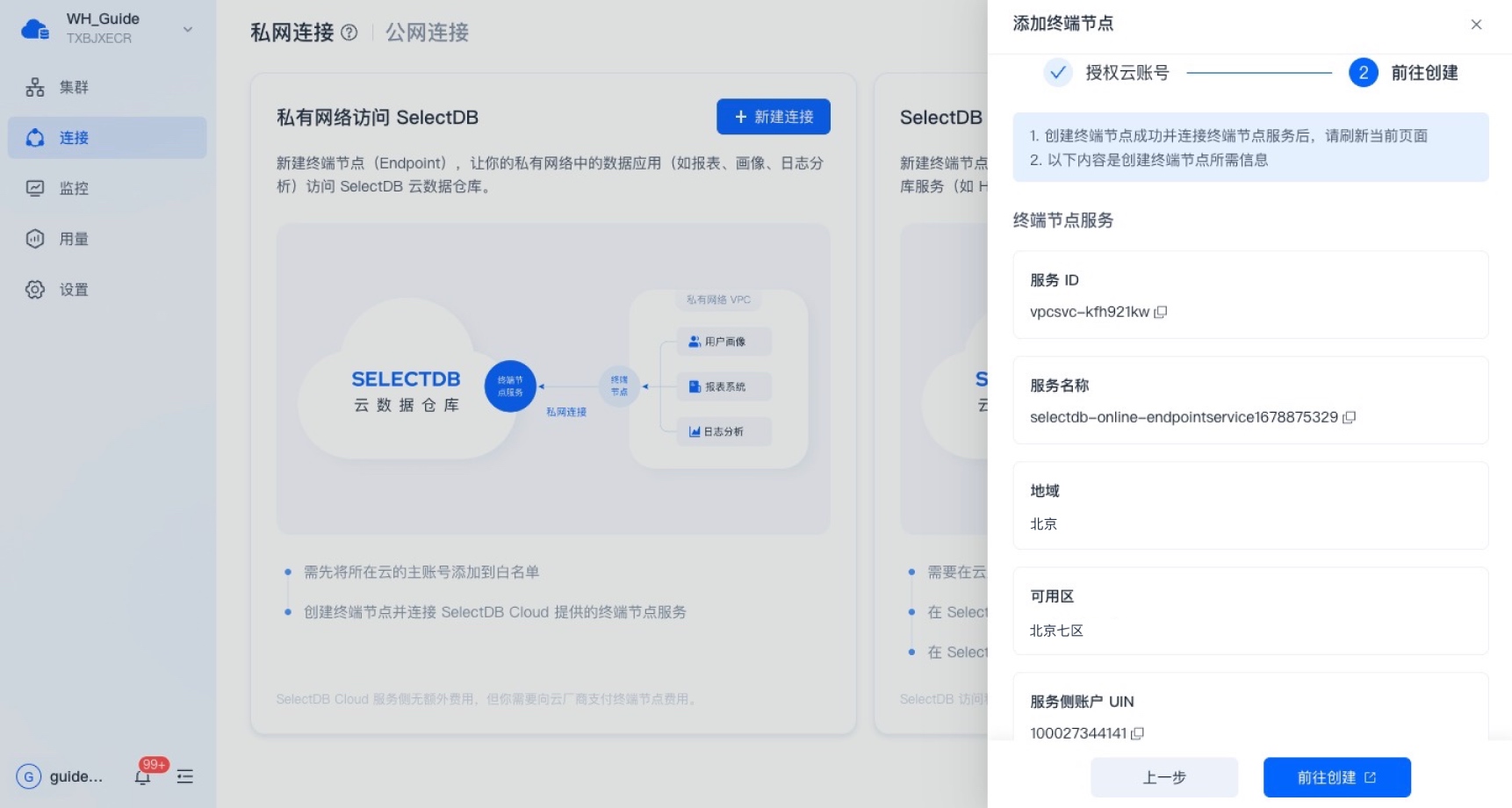
Task: Select the 私网连接 tab
Action: pyautogui.click(x=292, y=32)
